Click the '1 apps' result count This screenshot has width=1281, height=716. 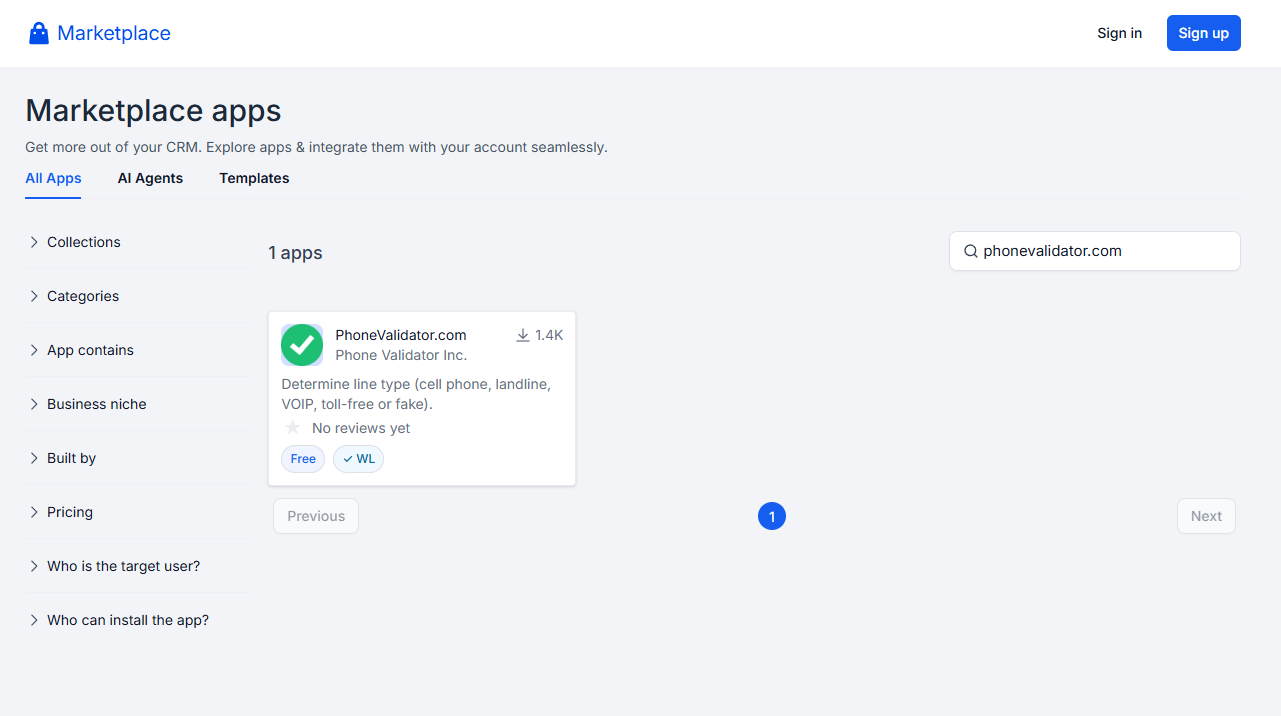coord(295,253)
